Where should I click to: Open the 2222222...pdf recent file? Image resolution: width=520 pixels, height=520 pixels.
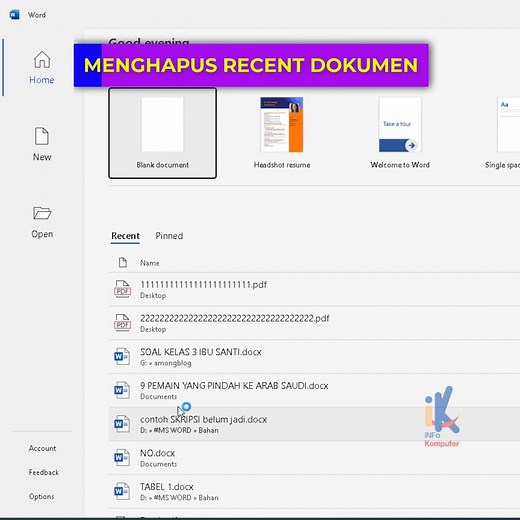[x=314, y=323]
